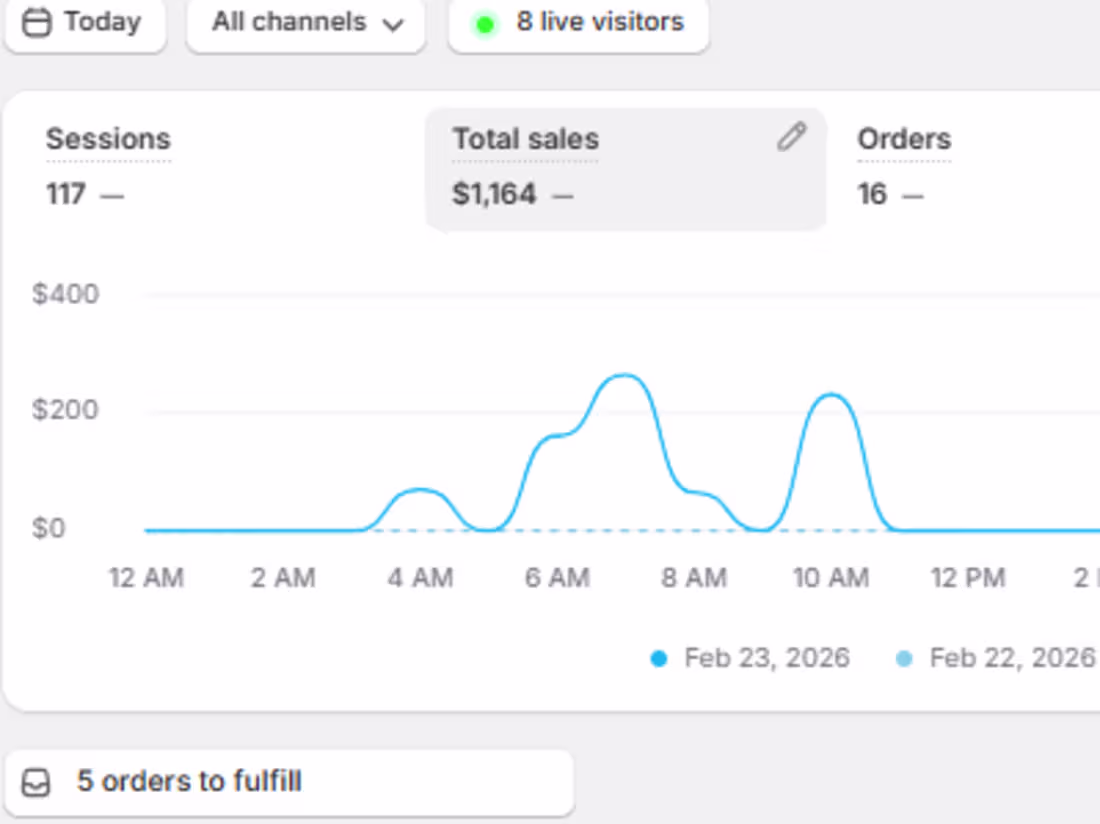Select the Sessions metric heading
The width and height of the screenshot is (1100, 824).
click(x=108, y=139)
